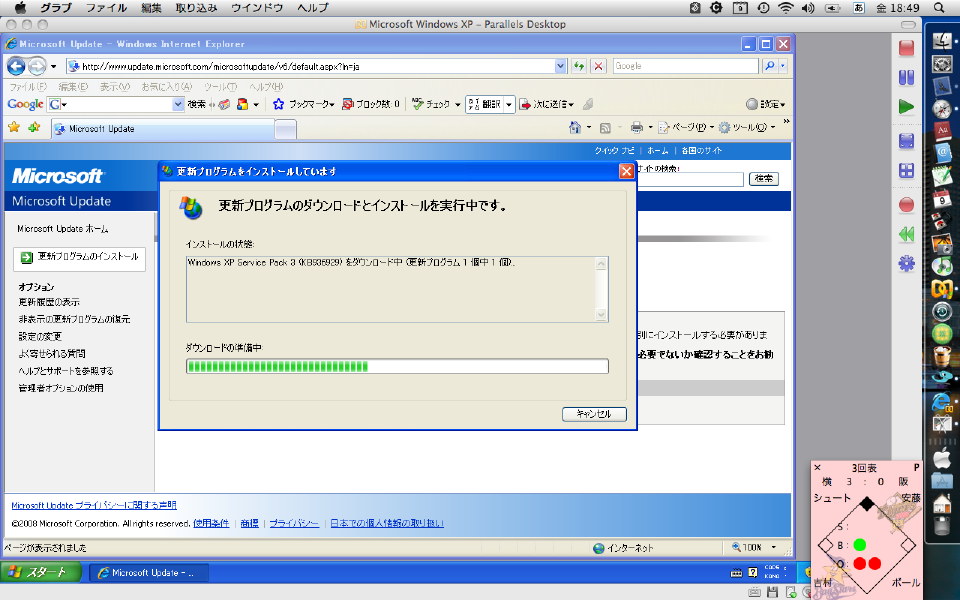This screenshot has height=600, width=960.
Task: Open the address bar history dropdown
Action: [560, 66]
